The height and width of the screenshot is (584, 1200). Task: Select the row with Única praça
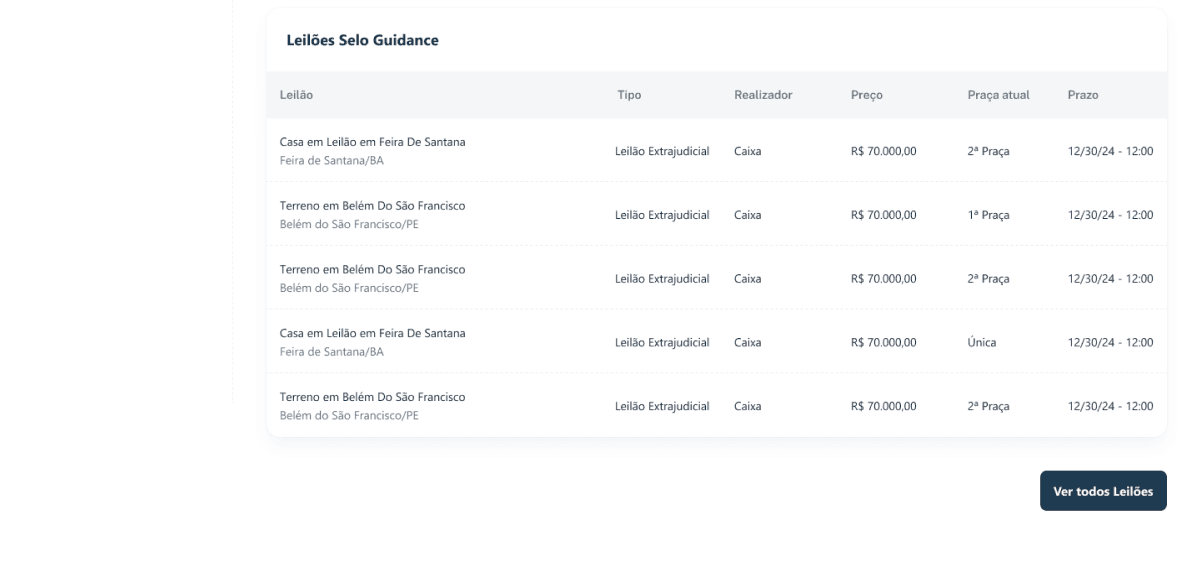(717, 342)
